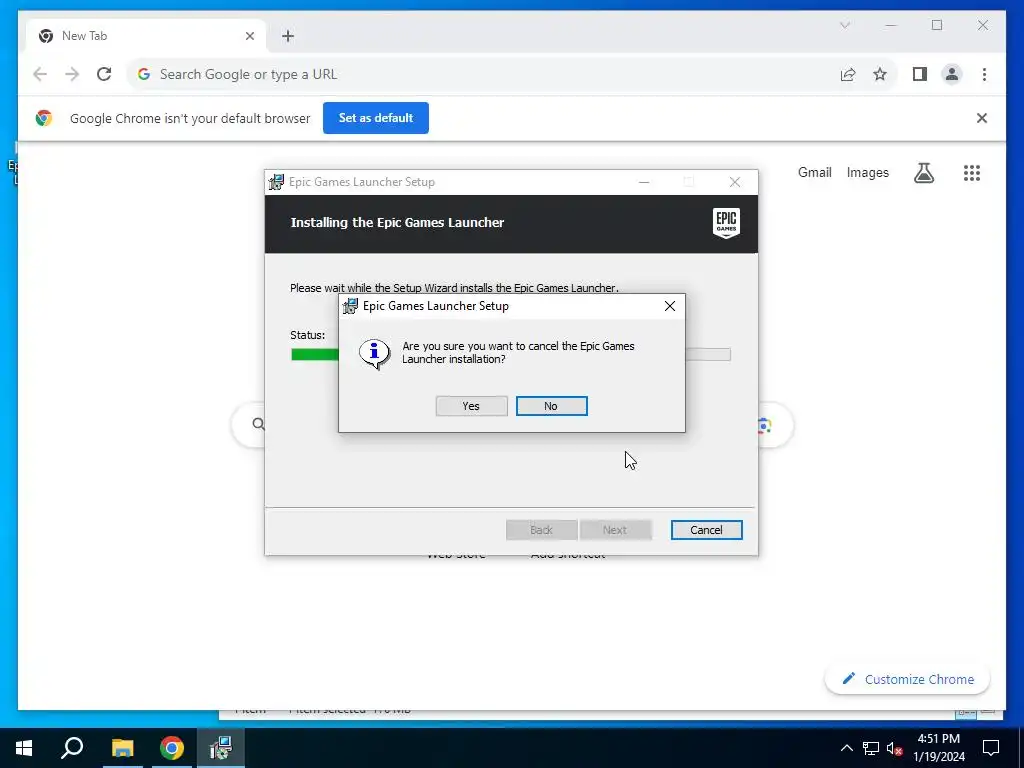
Task: Click Customize Chrome button
Action: pyautogui.click(x=908, y=679)
